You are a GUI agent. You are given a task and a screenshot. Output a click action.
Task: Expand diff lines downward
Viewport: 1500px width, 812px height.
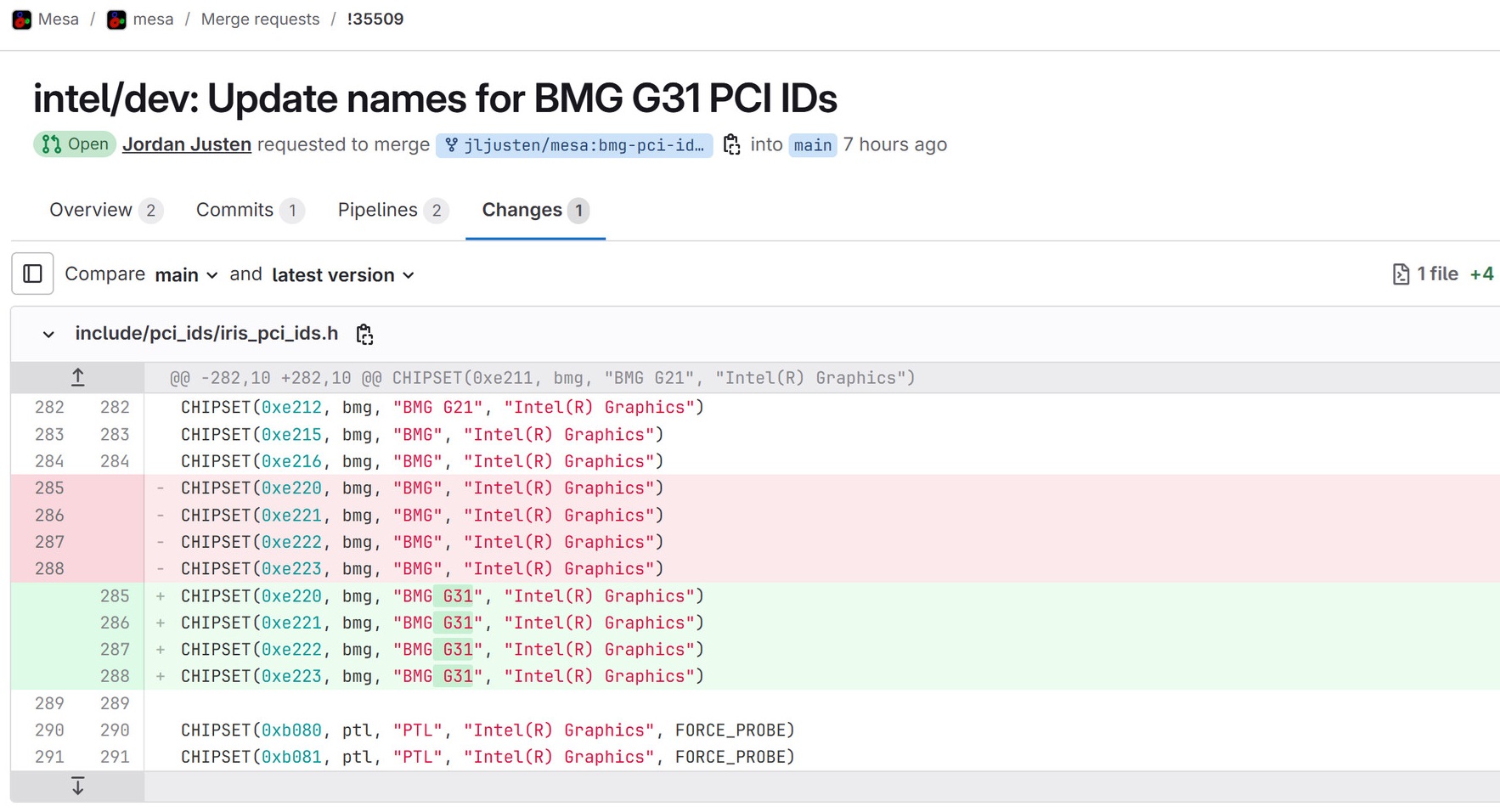coord(77,787)
